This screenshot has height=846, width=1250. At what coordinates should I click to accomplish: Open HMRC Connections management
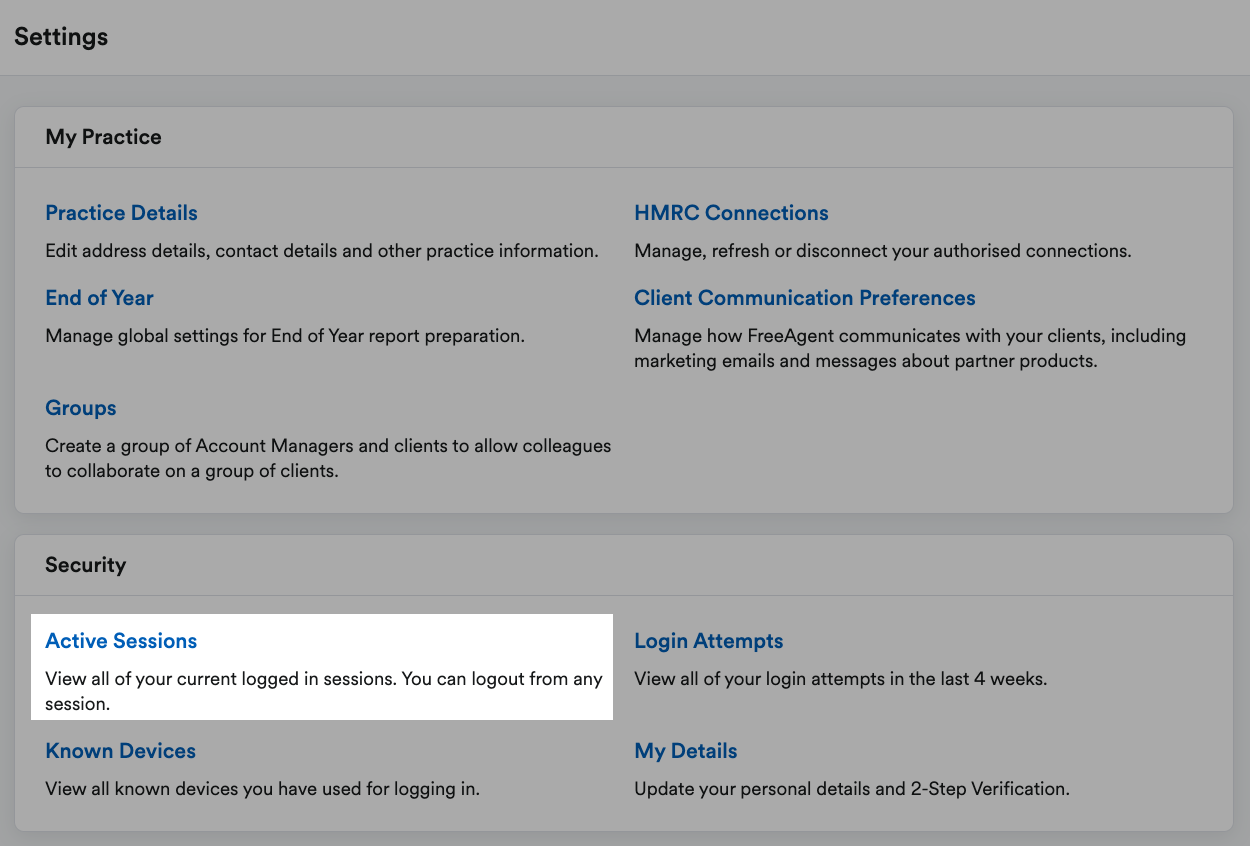pyautogui.click(x=731, y=212)
